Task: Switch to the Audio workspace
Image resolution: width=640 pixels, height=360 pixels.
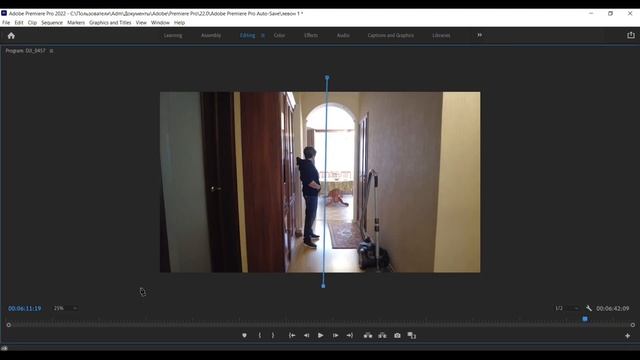Action: point(343,36)
